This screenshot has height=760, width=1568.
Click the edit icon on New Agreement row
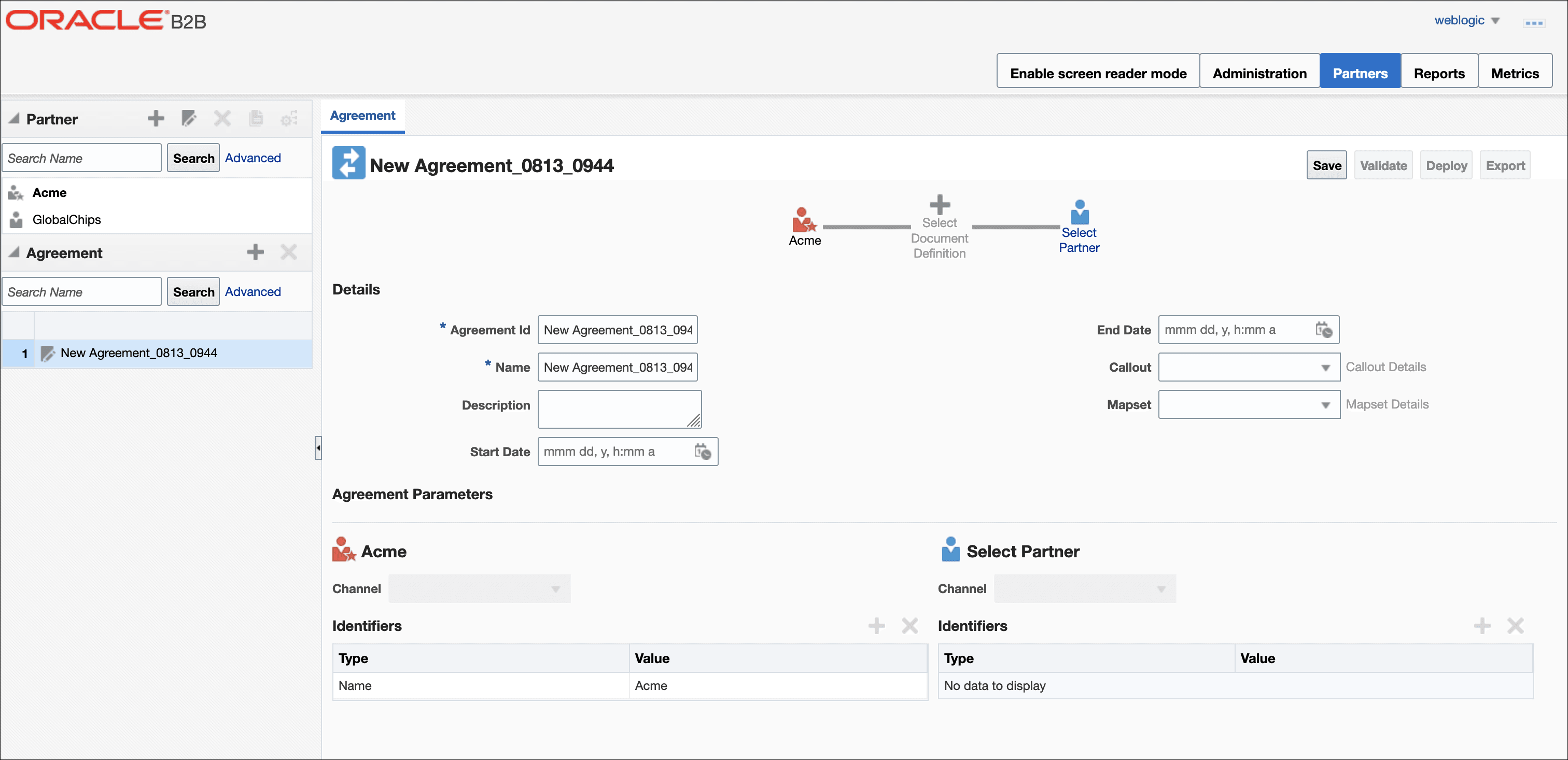[48, 354]
